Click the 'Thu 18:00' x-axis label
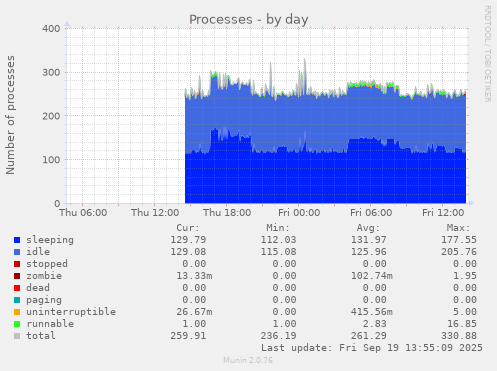 (227, 213)
